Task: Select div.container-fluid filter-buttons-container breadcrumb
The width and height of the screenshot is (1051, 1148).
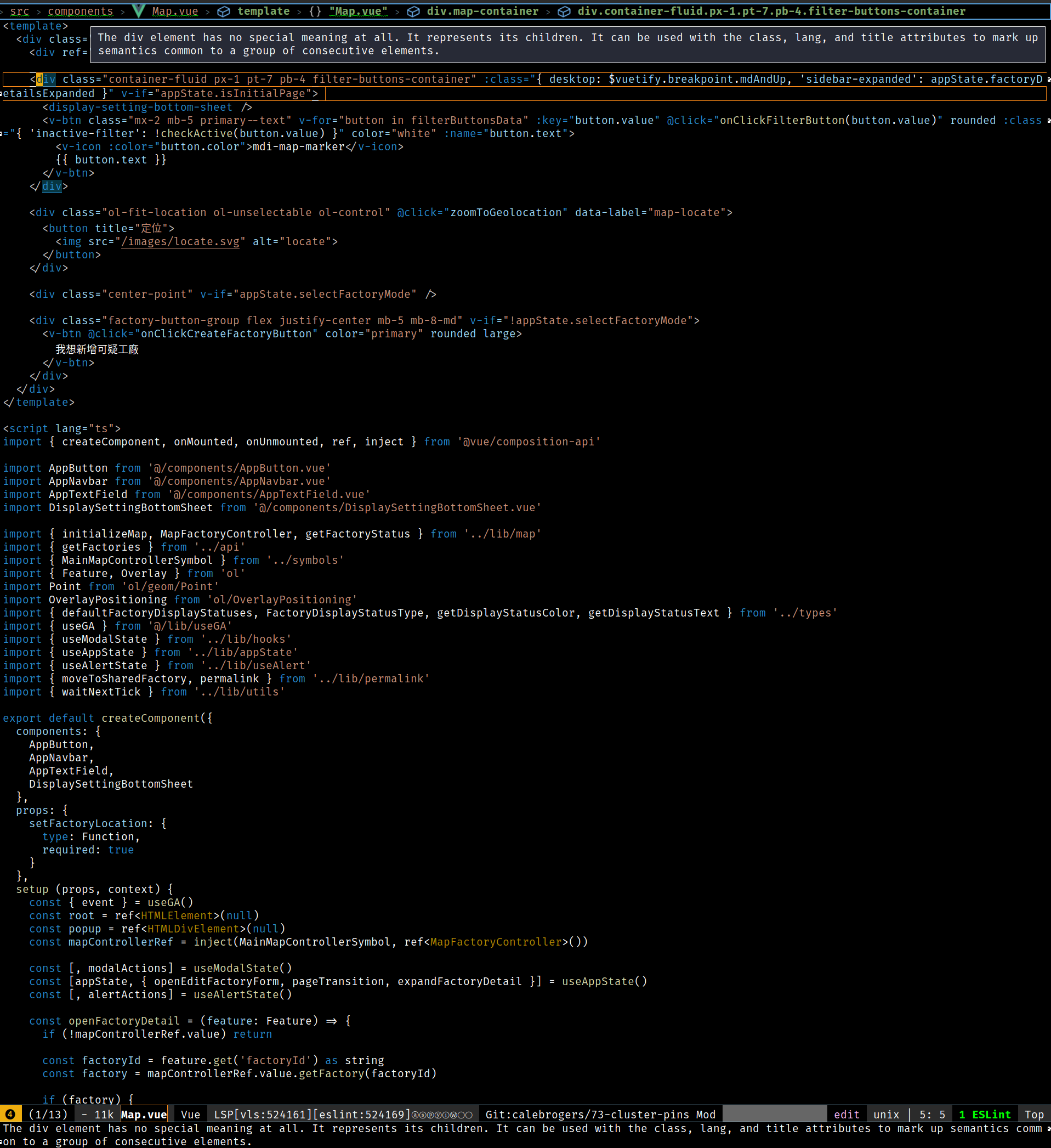Action: 771,12
